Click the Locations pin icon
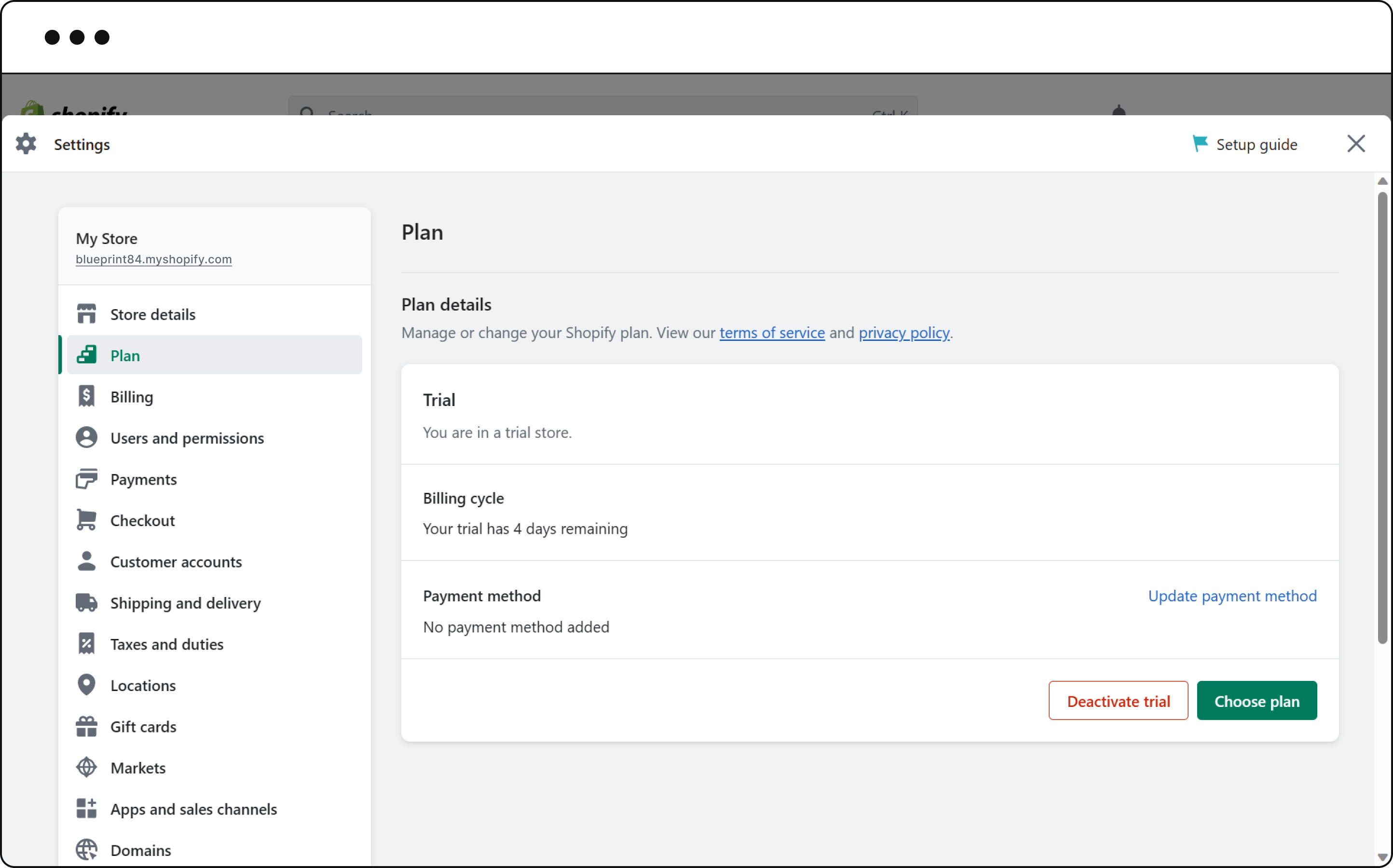This screenshot has height=868, width=1393. pyautogui.click(x=86, y=685)
